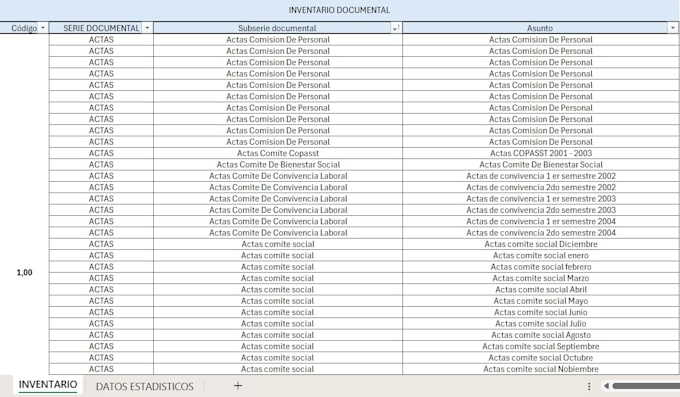
Task: Select the INVENTARIO DOCUMENTAL title cell
Action: coord(339,10)
